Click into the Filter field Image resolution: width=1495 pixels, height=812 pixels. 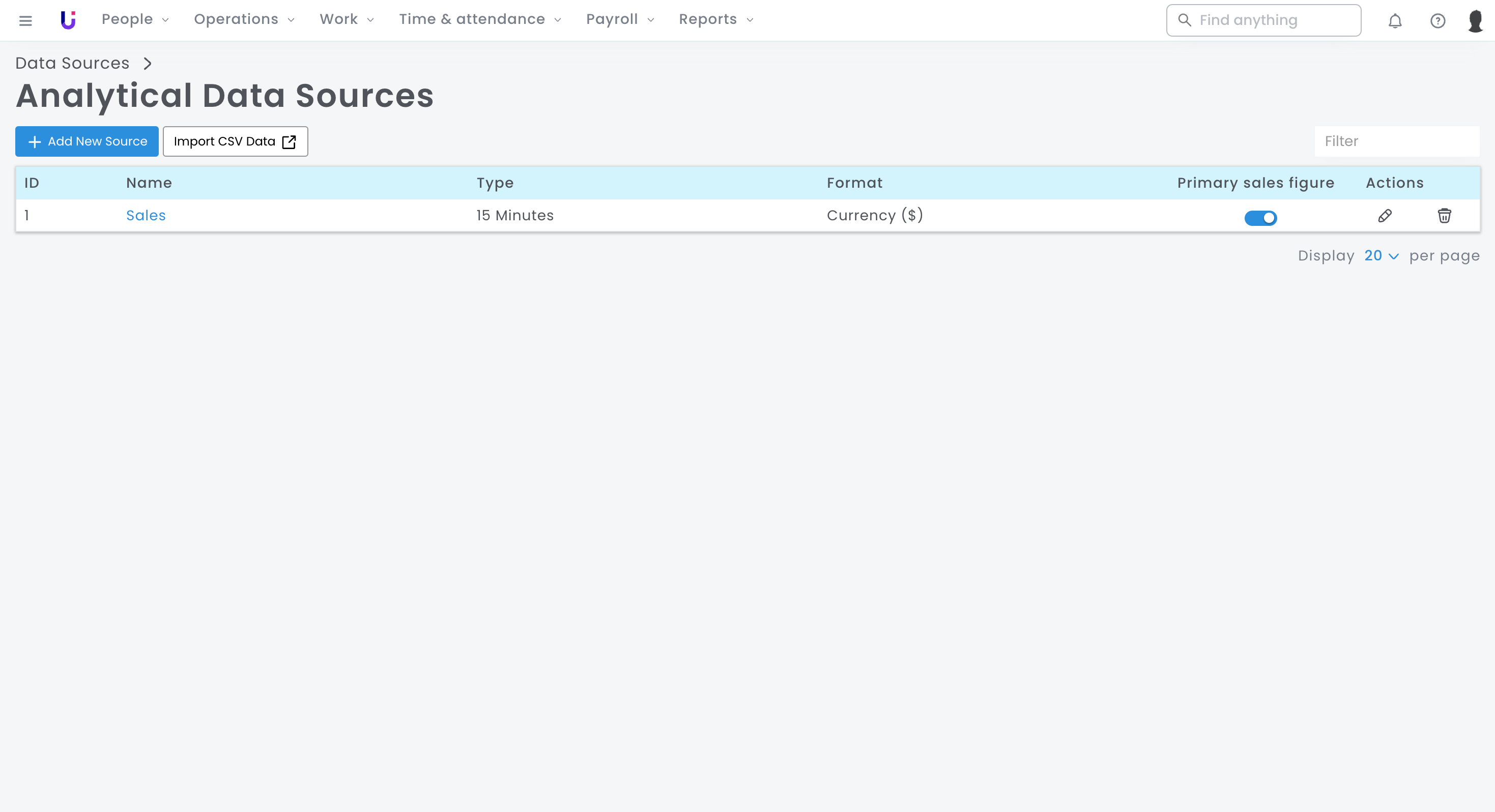pyautogui.click(x=1396, y=141)
